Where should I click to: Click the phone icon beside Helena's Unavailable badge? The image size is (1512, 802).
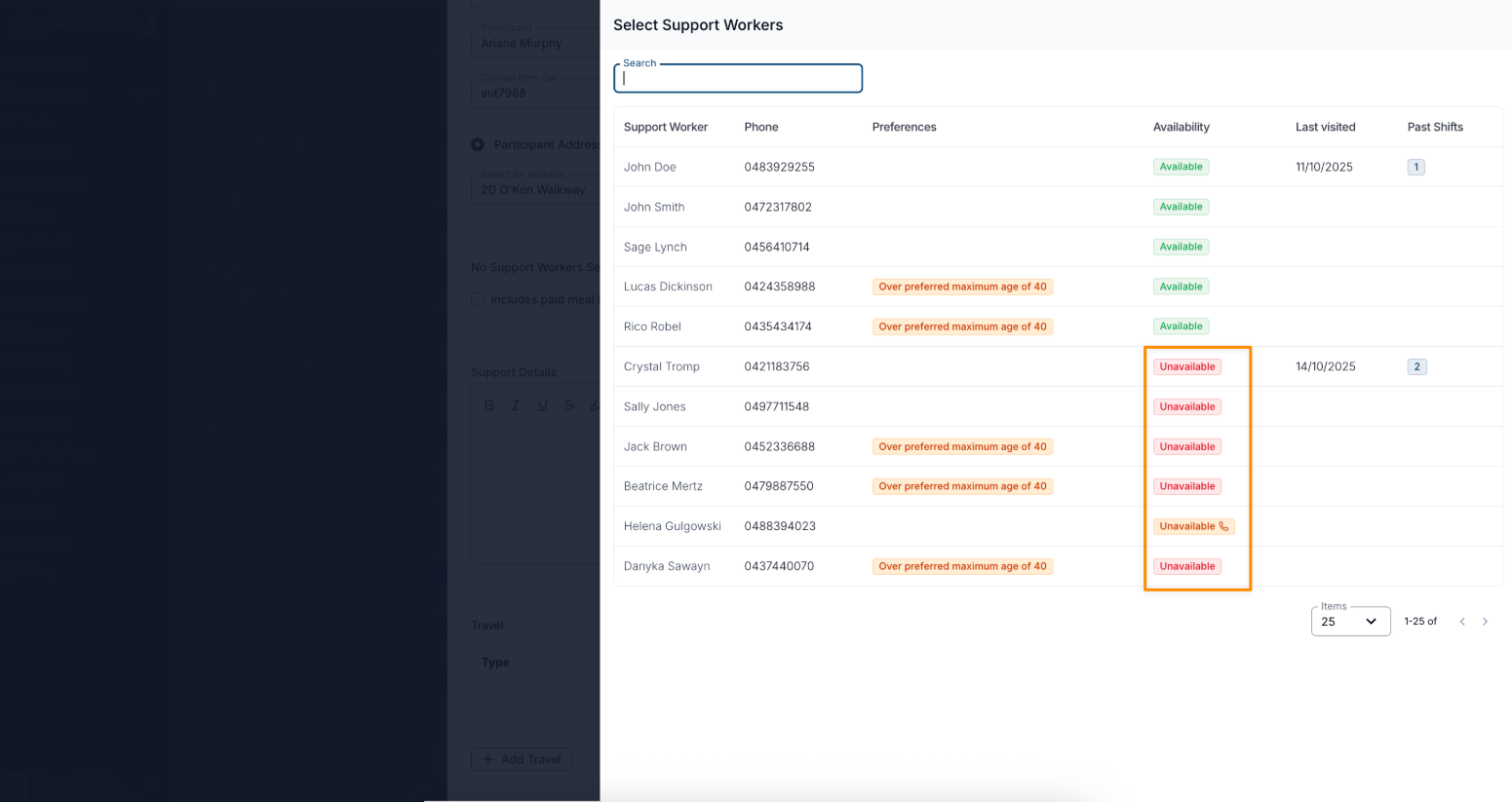[x=1223, y=526]
